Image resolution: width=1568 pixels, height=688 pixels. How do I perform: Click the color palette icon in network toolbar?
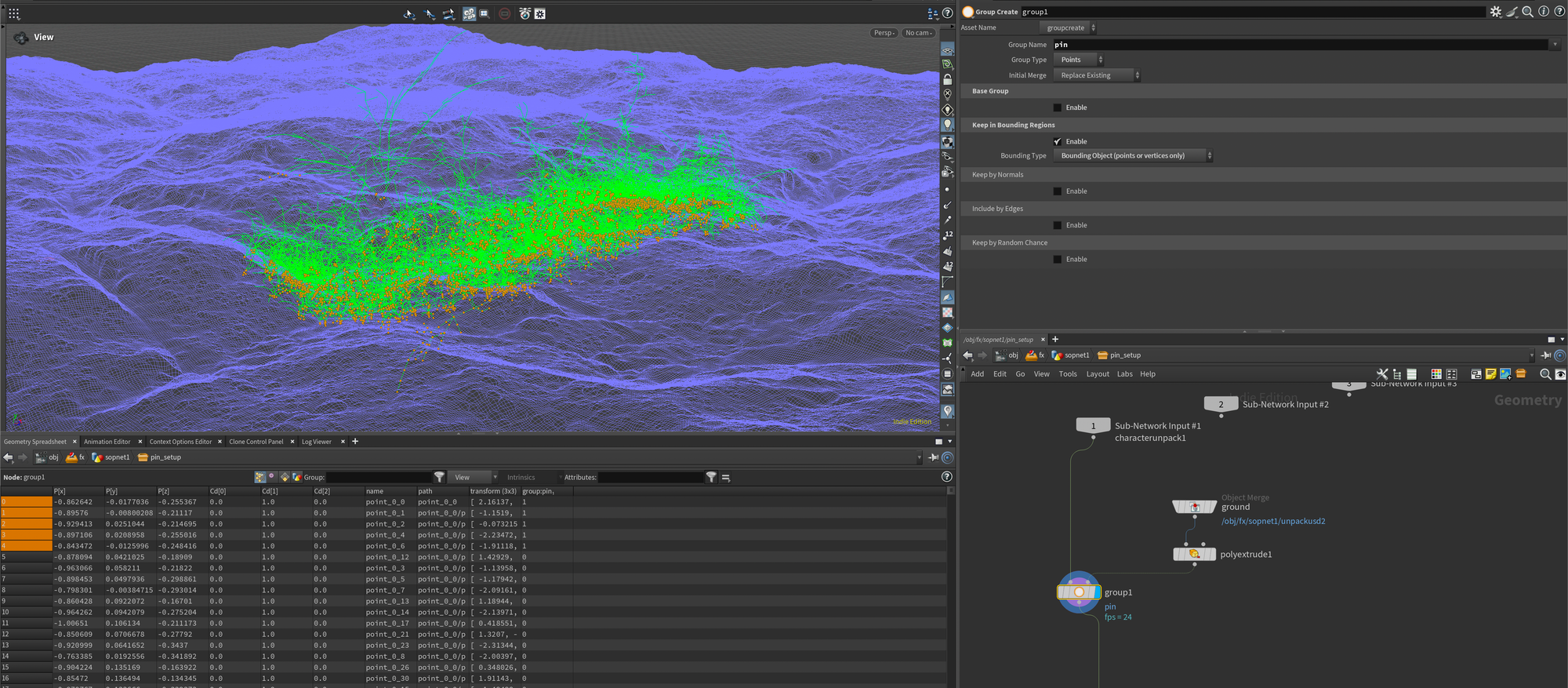tap(1436, 374)
